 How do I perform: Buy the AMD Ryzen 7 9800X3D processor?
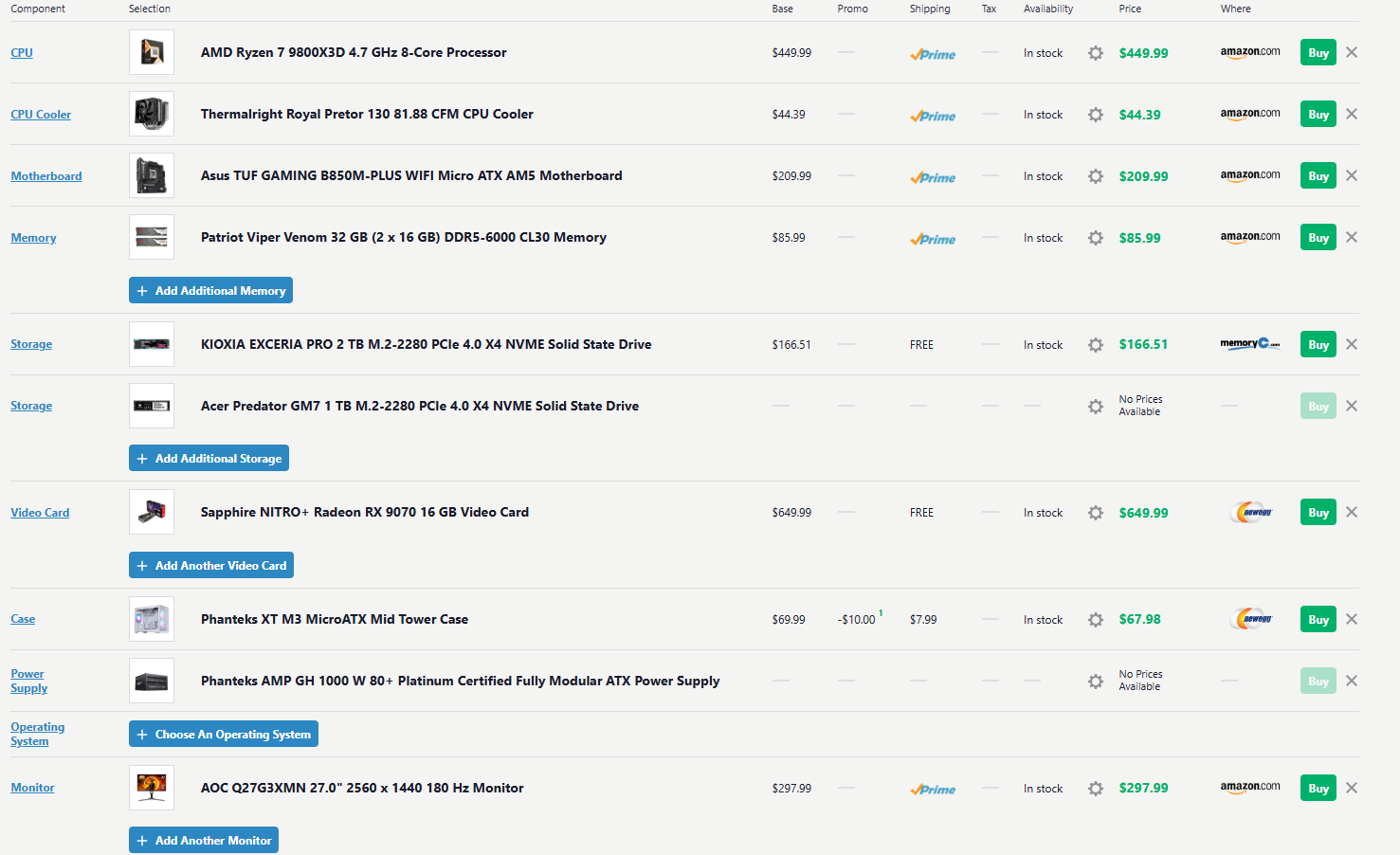pos(1318,53)
